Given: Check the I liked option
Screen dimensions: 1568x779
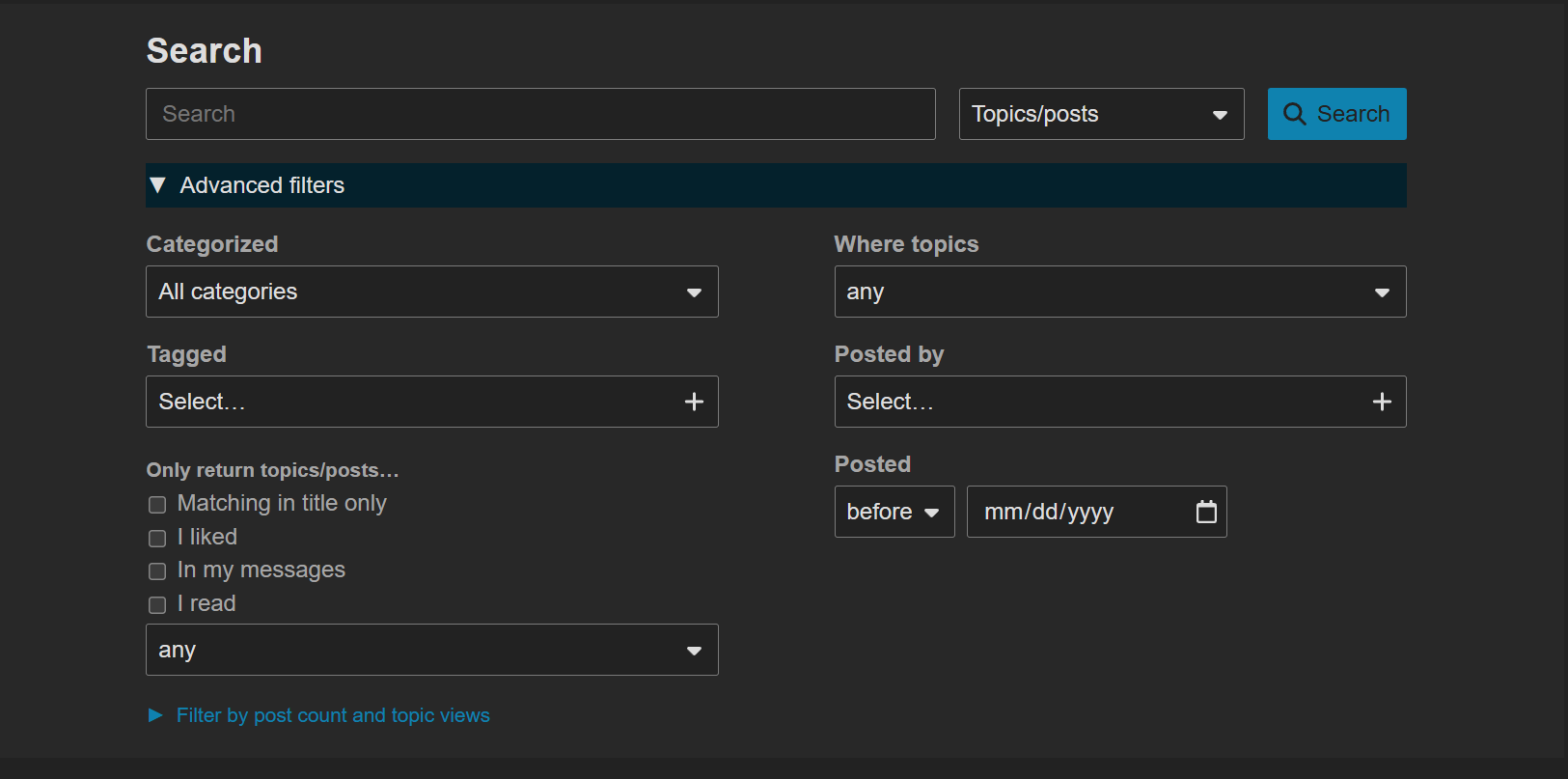Looking at the screenshot, I should pyautogui.click(x=157, y=539).
